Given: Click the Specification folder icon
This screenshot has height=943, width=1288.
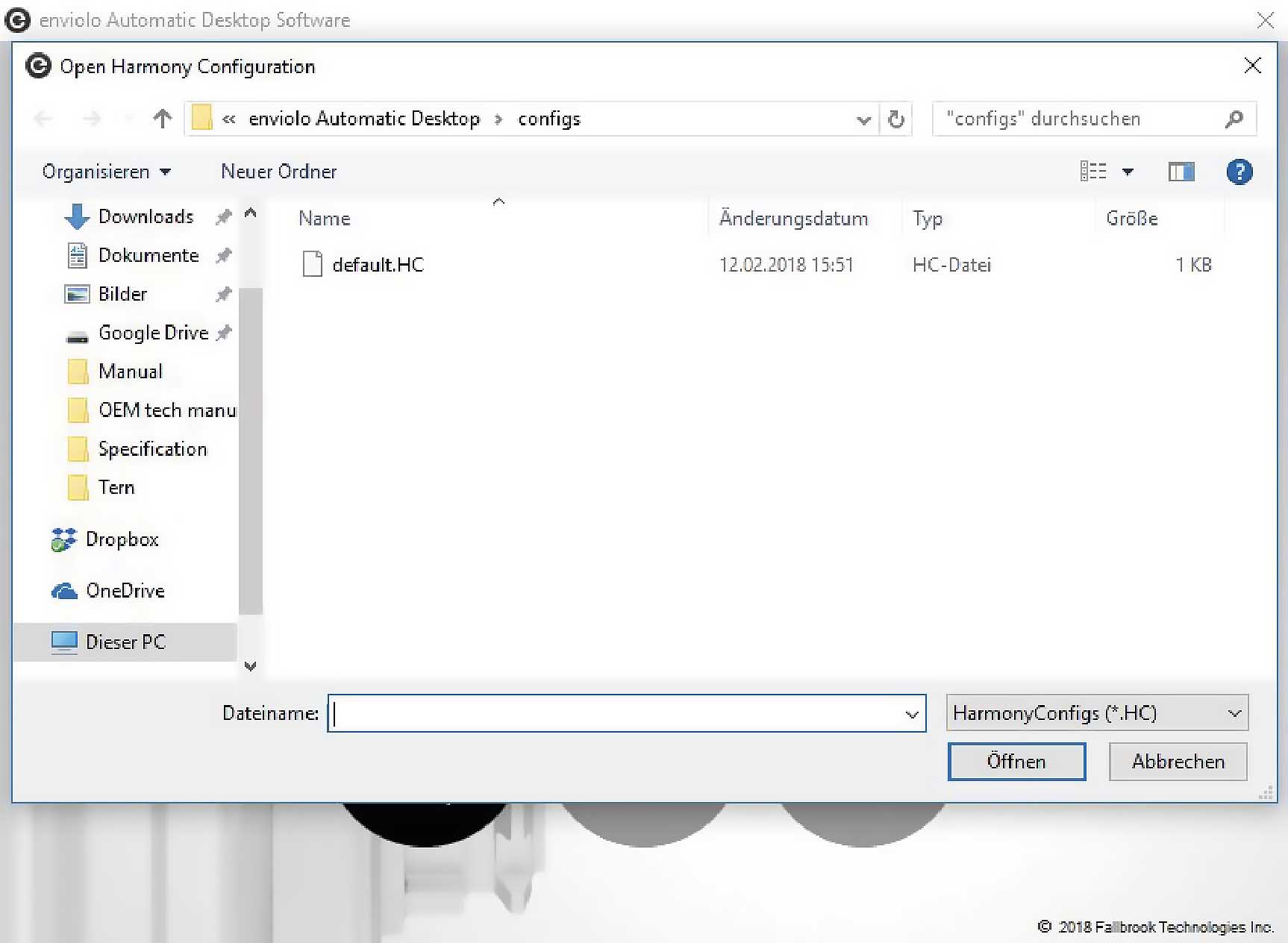Looking at the screenshot, I should click(x=78, y=449).
